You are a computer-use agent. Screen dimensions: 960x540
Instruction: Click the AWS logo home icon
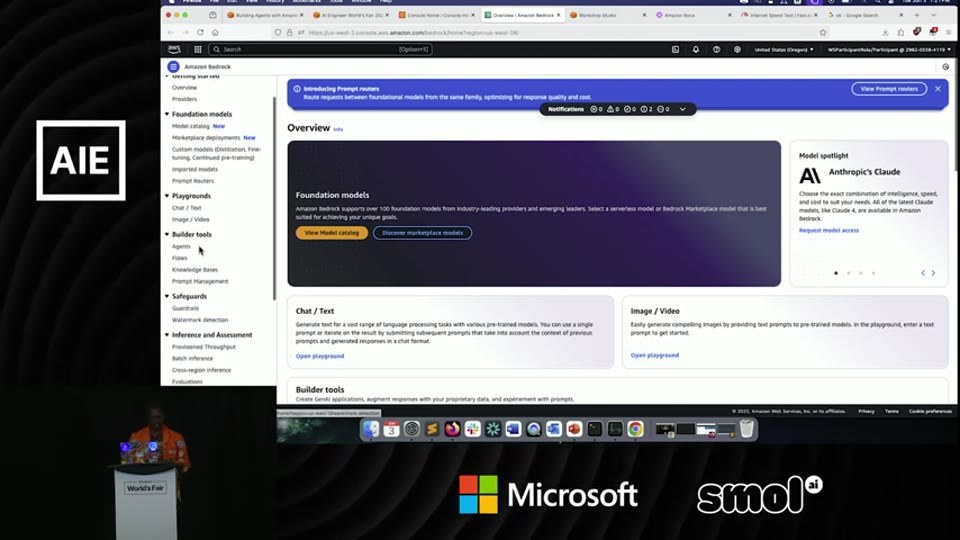pos(174,50)
